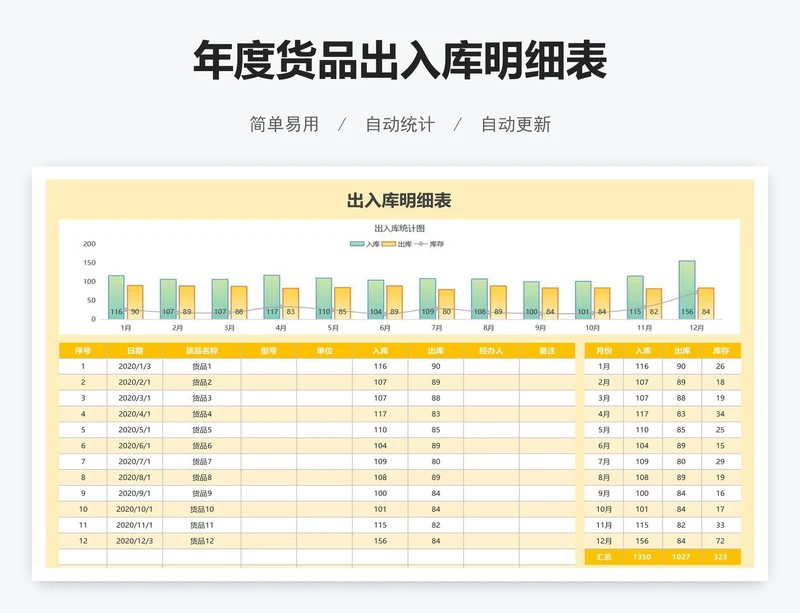Click the sheet title 出入库明细表
The image size is (800, 613).
click(x=399, y=200)
